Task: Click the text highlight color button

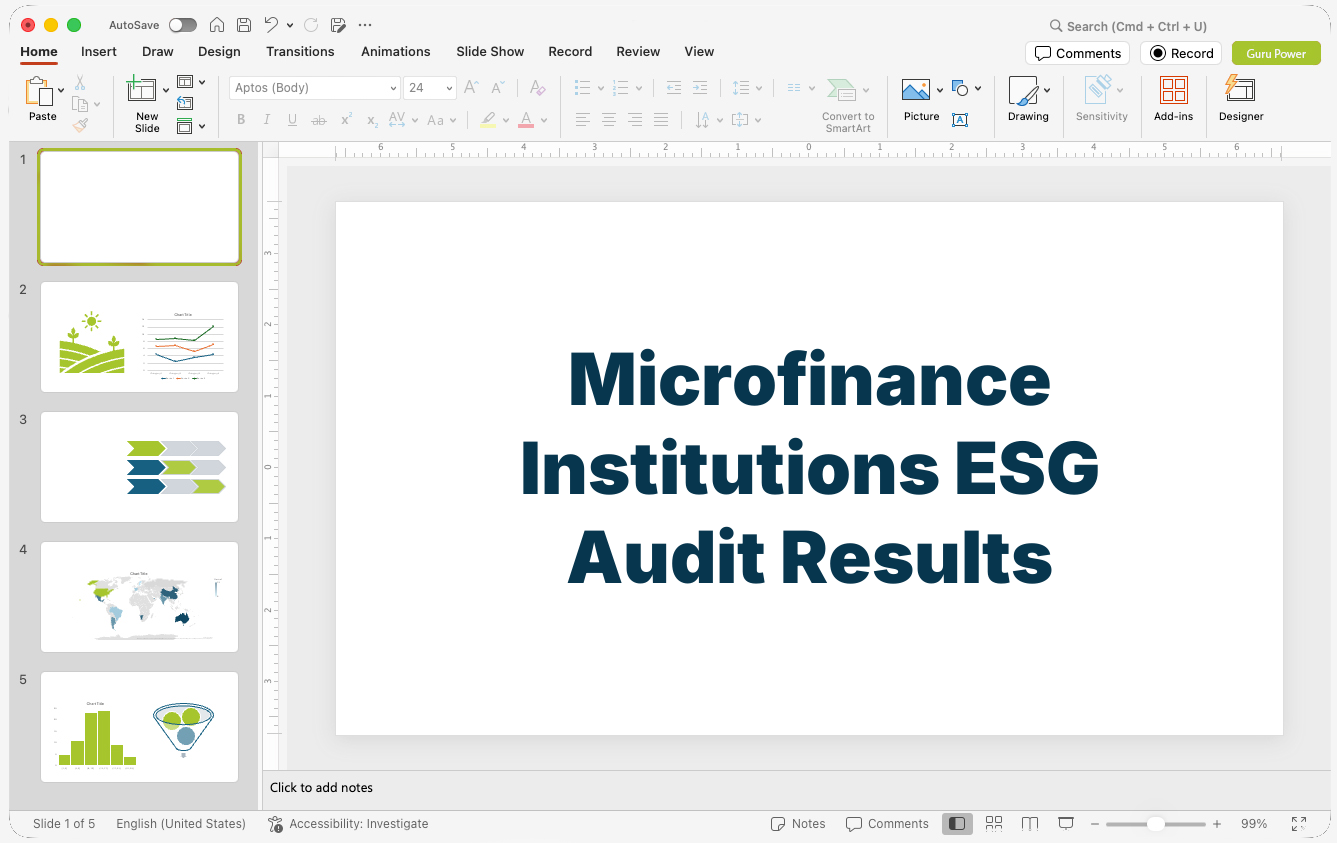Action: [x=487, y=120]
